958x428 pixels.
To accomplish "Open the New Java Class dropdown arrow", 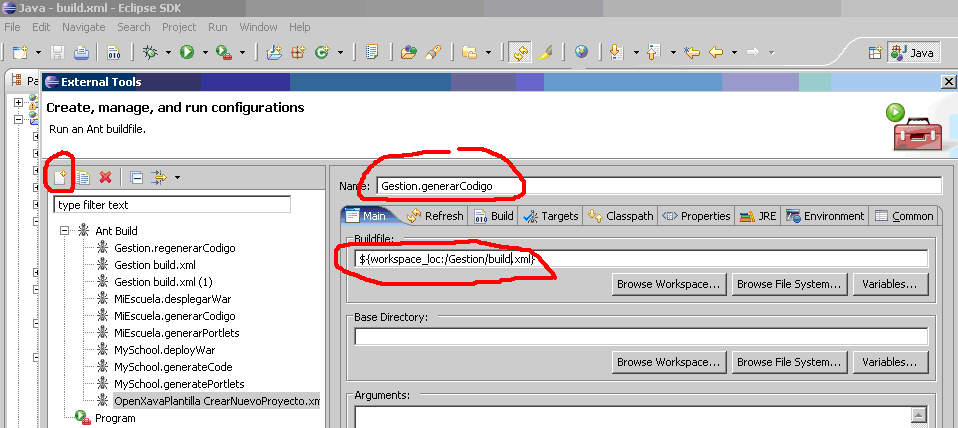I will (x=340, y=53).
